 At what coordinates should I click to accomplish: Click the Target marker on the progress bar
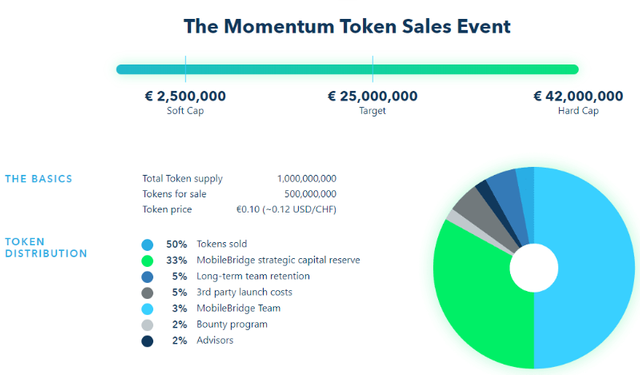(373, 69)
